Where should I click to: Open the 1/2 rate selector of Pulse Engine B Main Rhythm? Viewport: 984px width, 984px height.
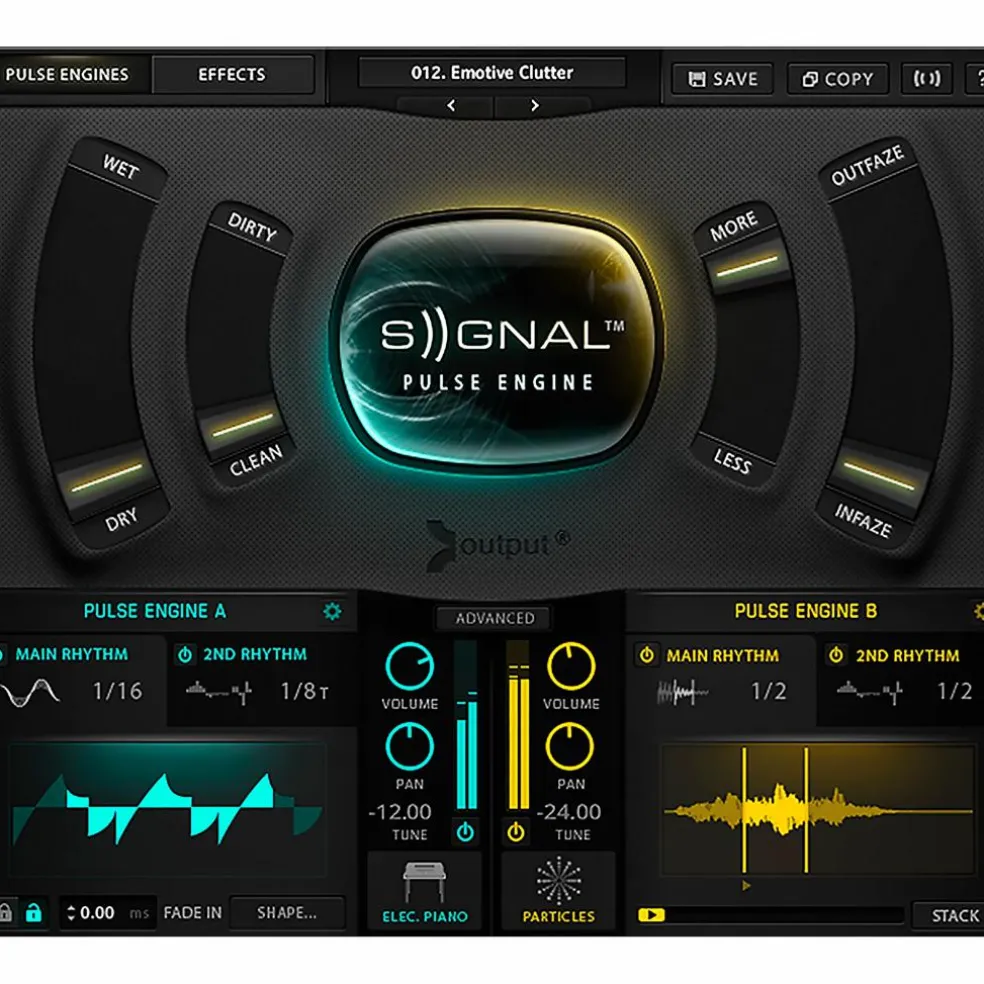769,691
